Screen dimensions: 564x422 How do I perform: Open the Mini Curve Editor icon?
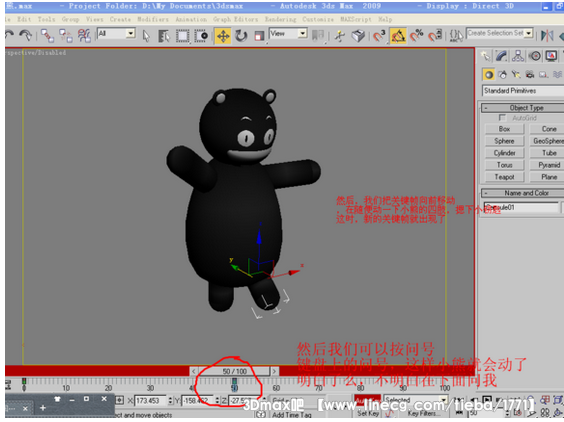point(8,385)
